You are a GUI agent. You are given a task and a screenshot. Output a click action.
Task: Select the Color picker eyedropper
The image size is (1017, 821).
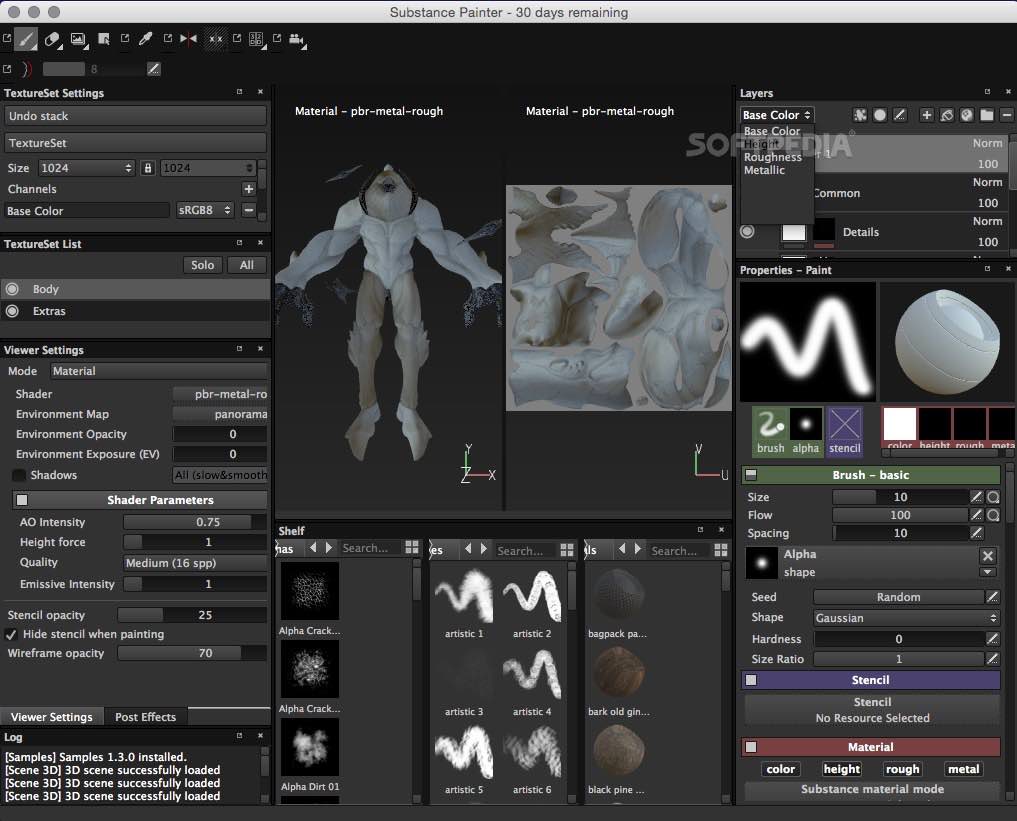(x=145, y=39)
